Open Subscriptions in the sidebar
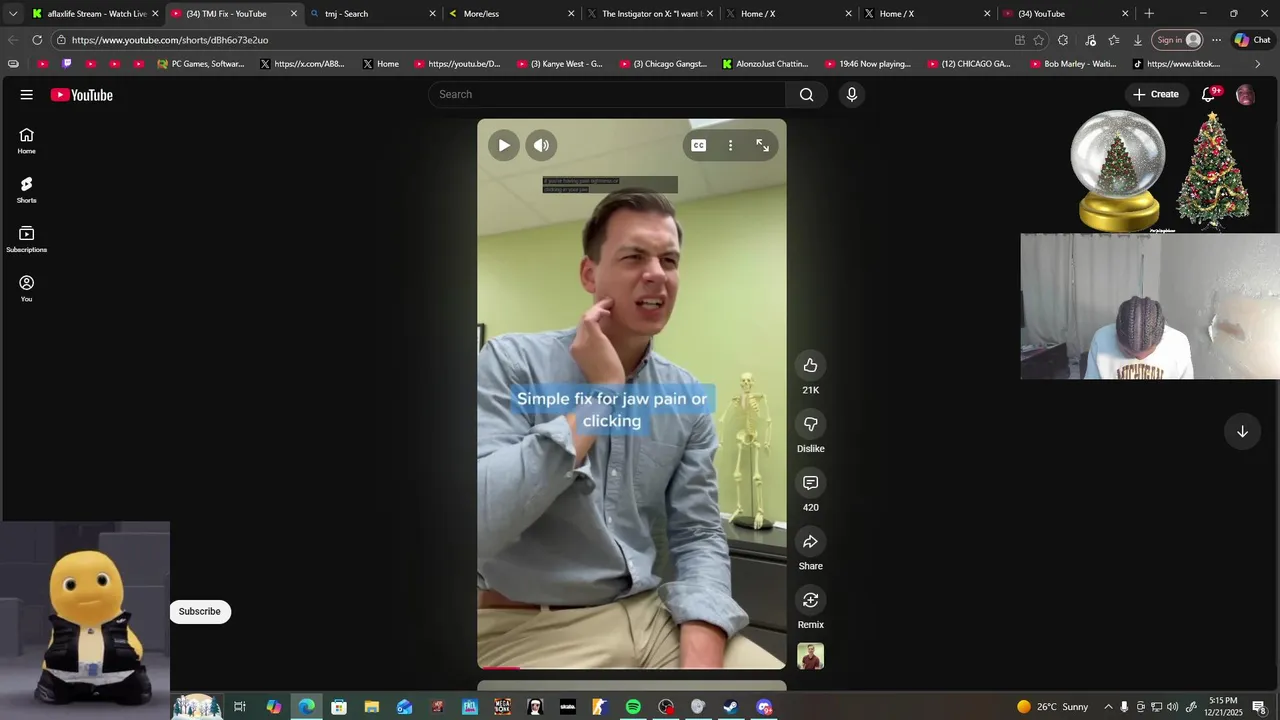 tap(27, 239)
